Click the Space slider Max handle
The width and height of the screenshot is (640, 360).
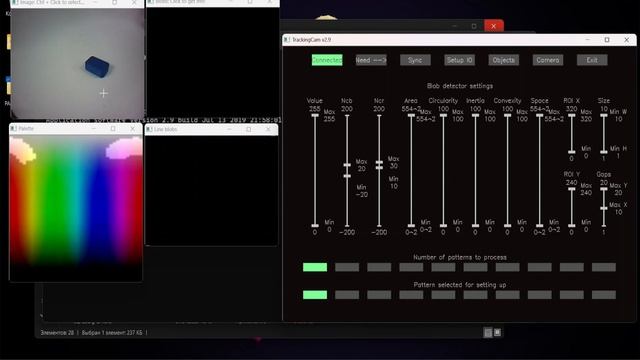[x=540, y=116]
